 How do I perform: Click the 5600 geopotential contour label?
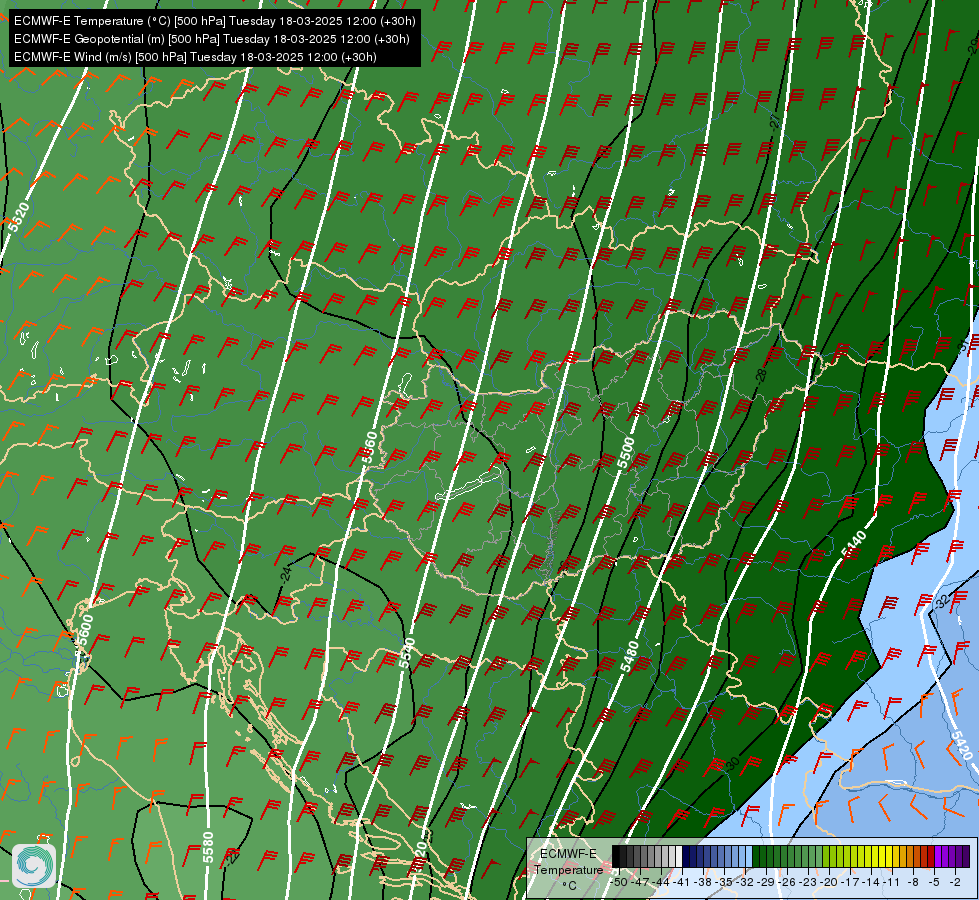pos(83,628)
